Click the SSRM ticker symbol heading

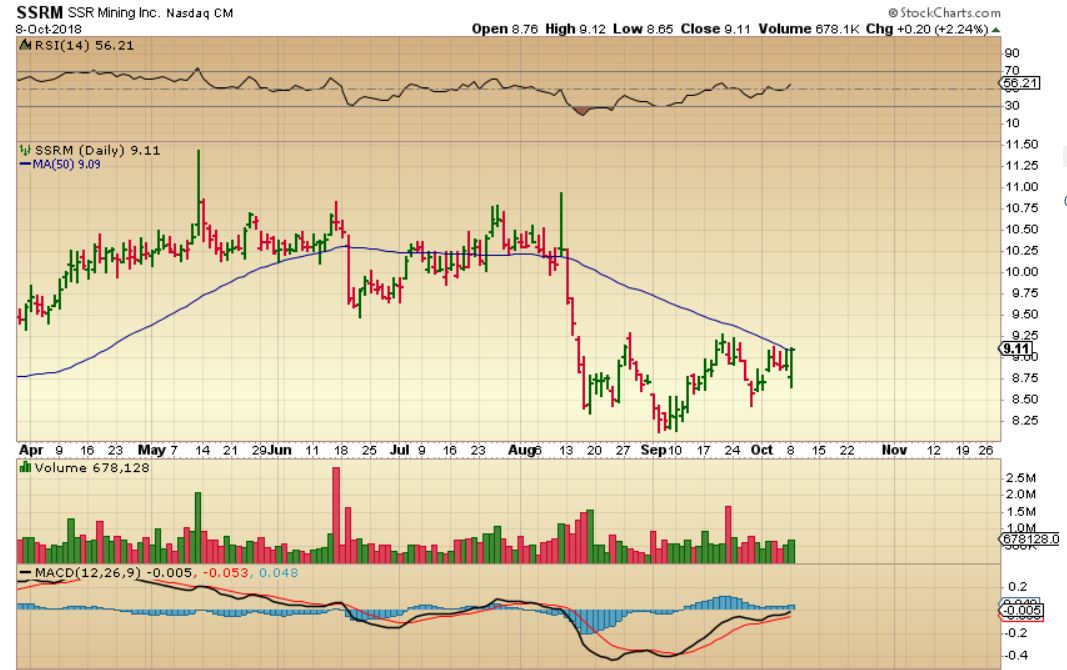click(x=39, y=12)
